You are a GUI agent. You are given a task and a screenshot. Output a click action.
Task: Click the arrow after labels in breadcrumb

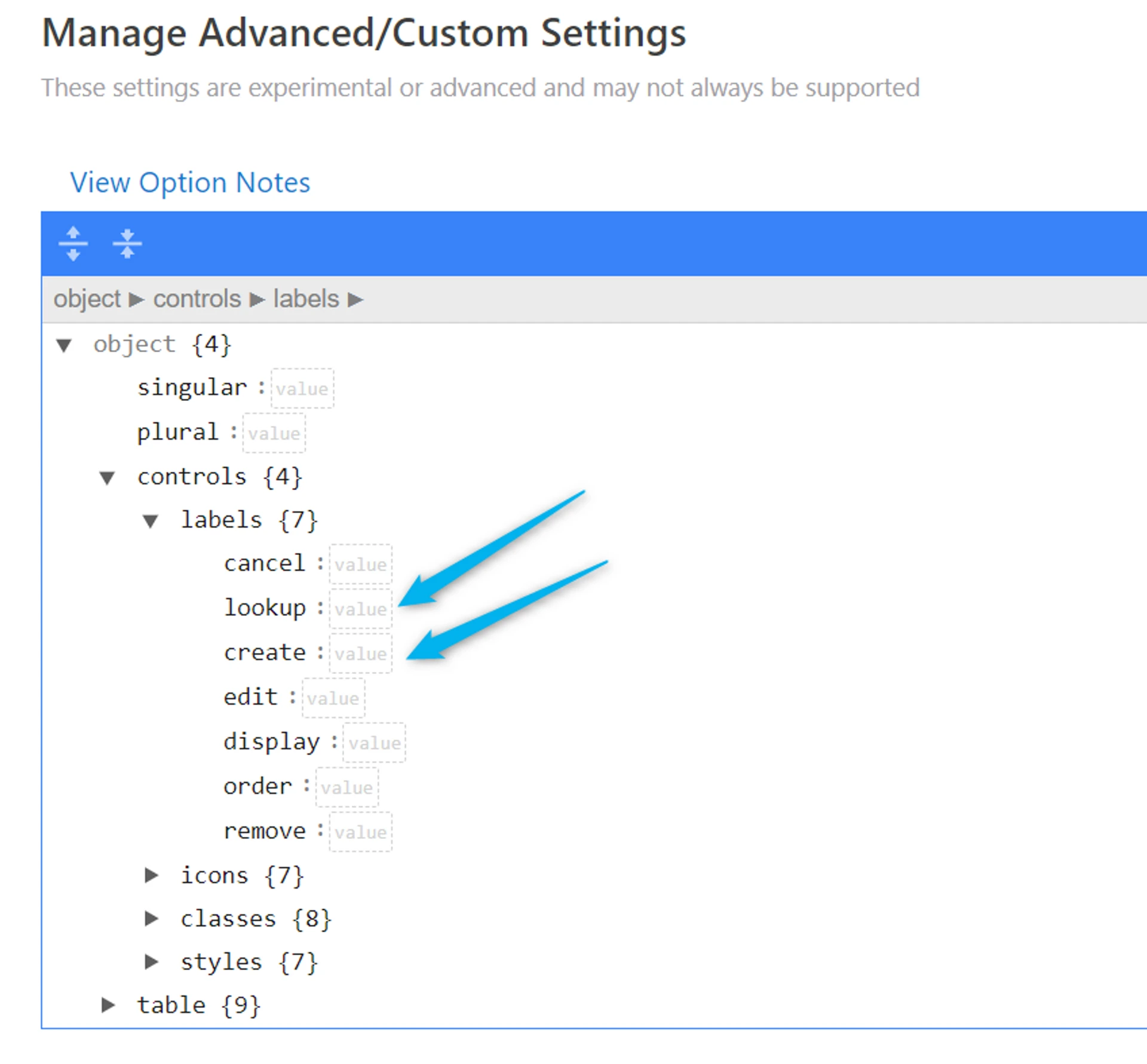pyautogui.click(x=355, y=299)
